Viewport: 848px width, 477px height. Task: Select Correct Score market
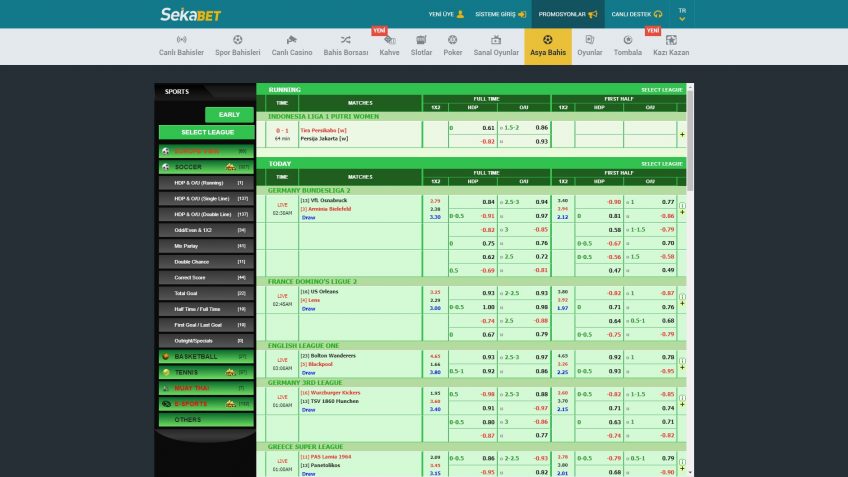coord(207,277)
